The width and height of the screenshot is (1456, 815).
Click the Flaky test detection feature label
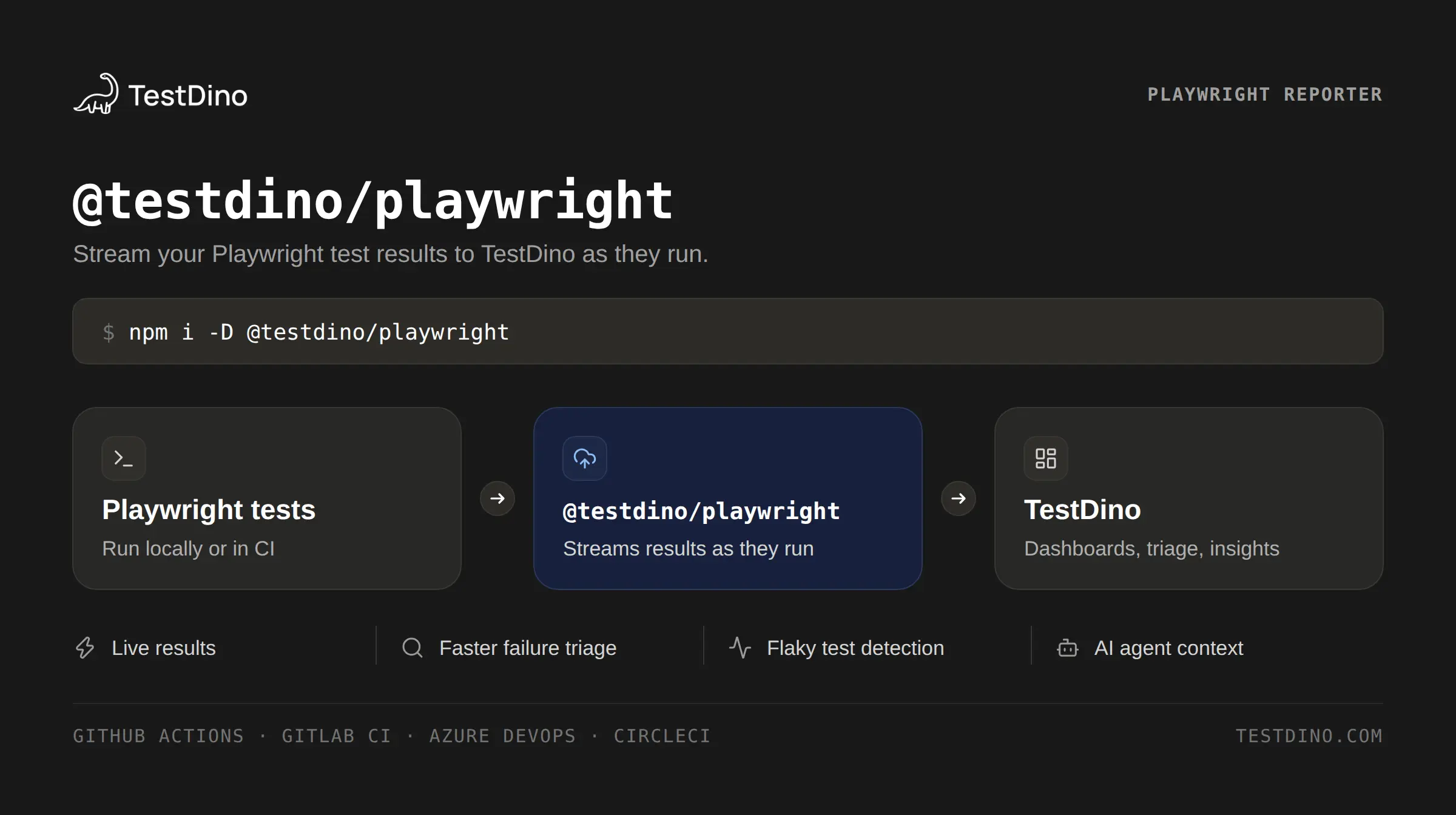(855, 648)
